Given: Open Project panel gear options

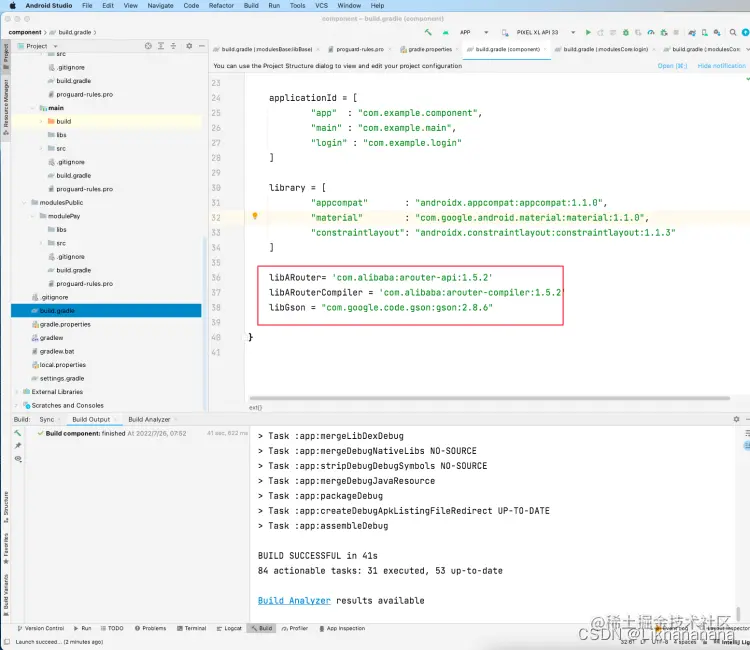Looking at the screenshot, I should [189, 46].
